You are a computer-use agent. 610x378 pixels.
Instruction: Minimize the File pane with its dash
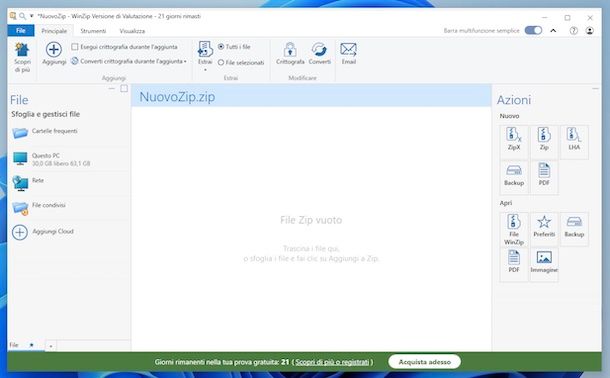point(112,88)
